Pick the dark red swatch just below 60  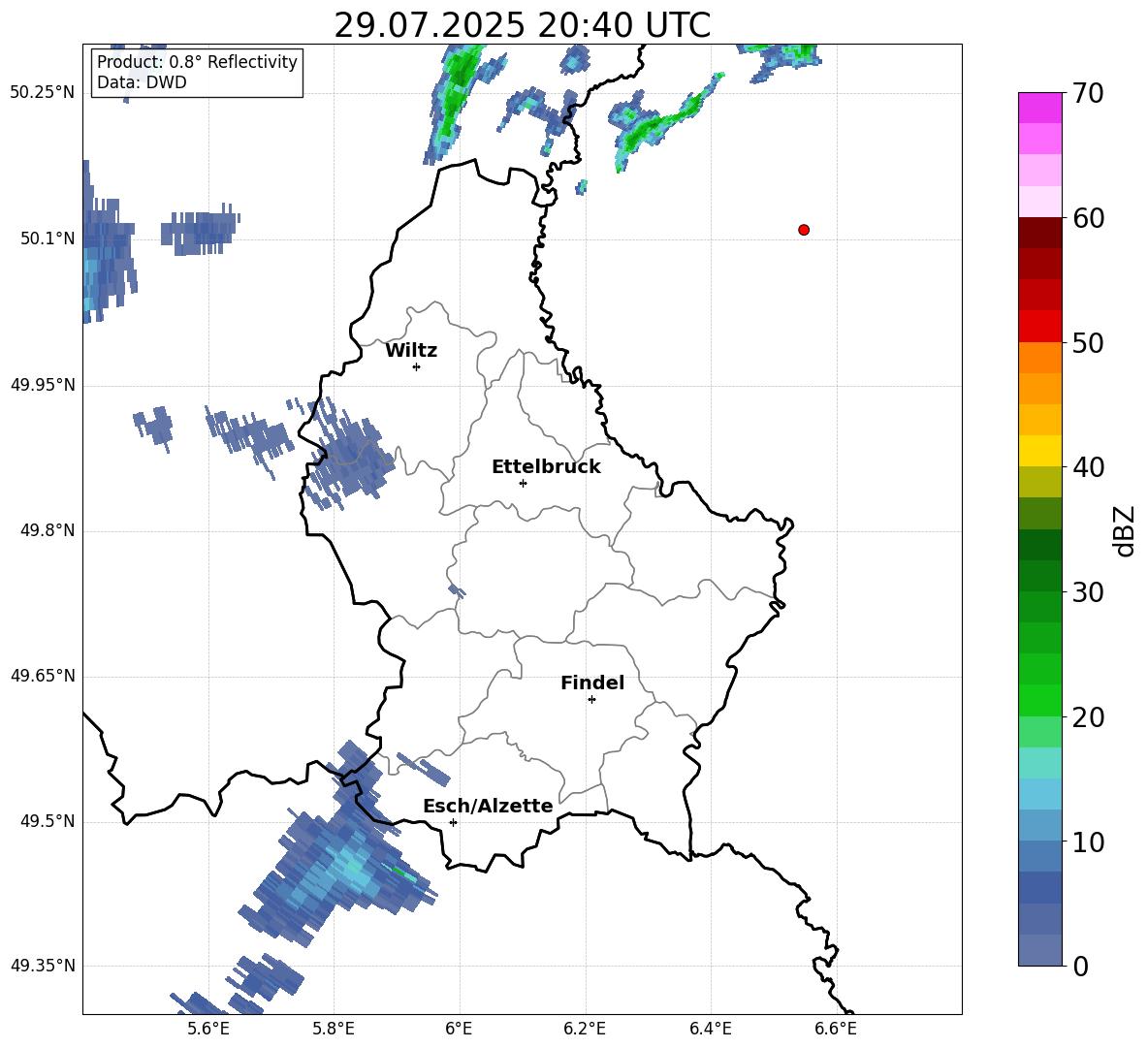pos(1040,233)
